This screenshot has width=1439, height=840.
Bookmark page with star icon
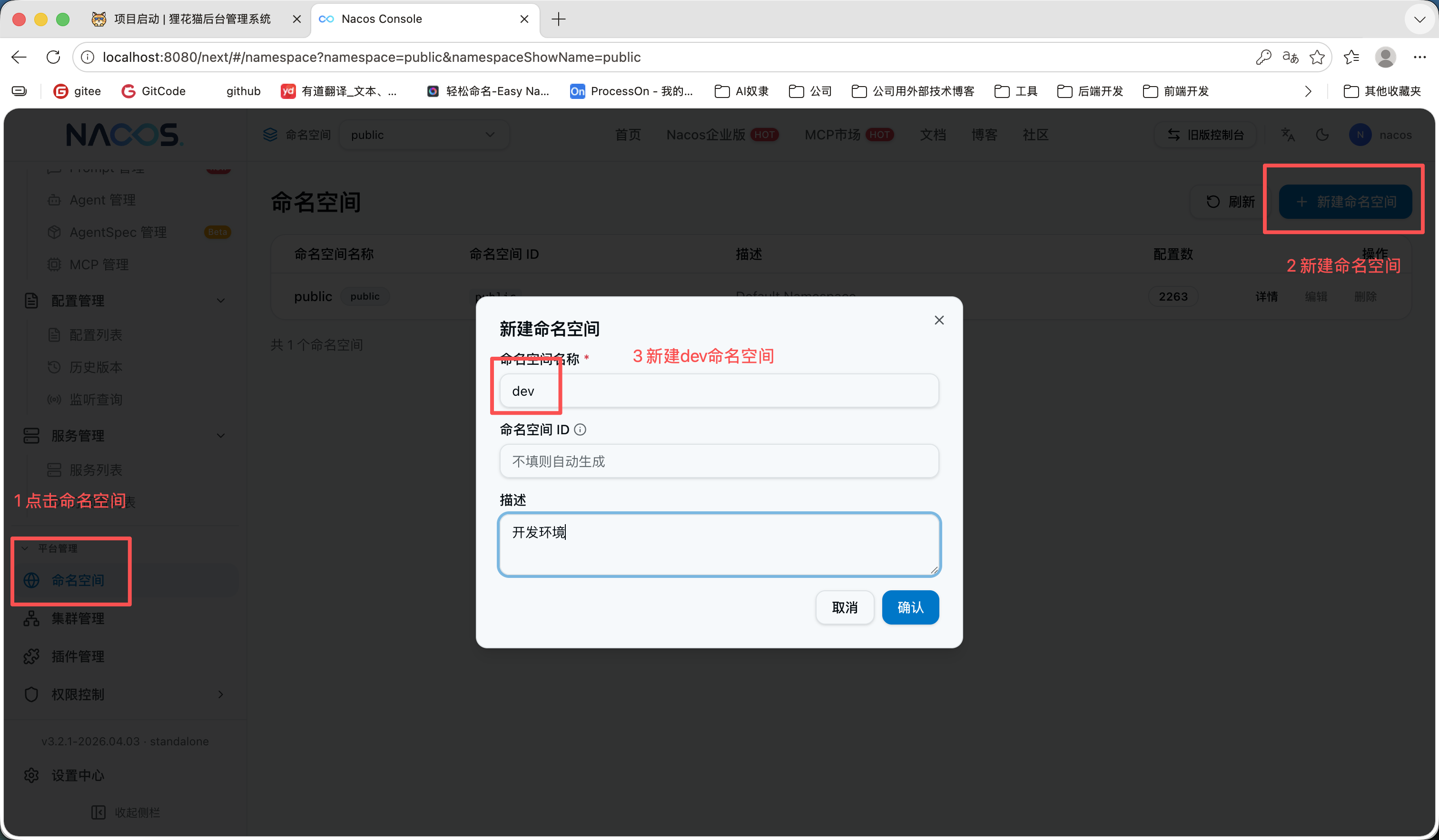click(1317, 57)
